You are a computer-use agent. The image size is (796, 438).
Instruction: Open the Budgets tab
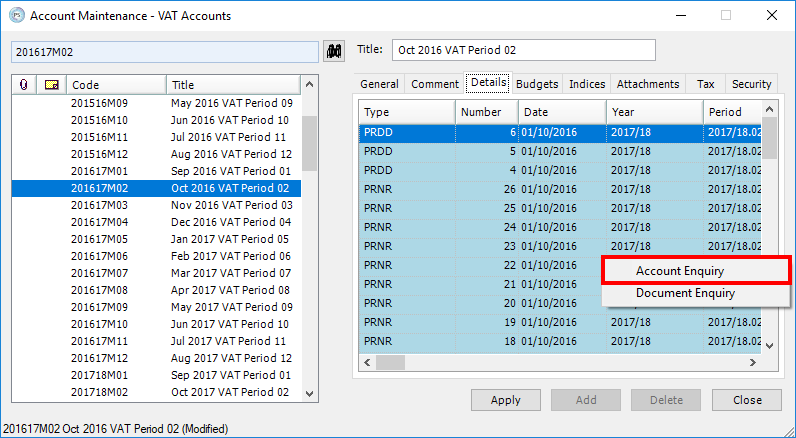click(537, 85)
